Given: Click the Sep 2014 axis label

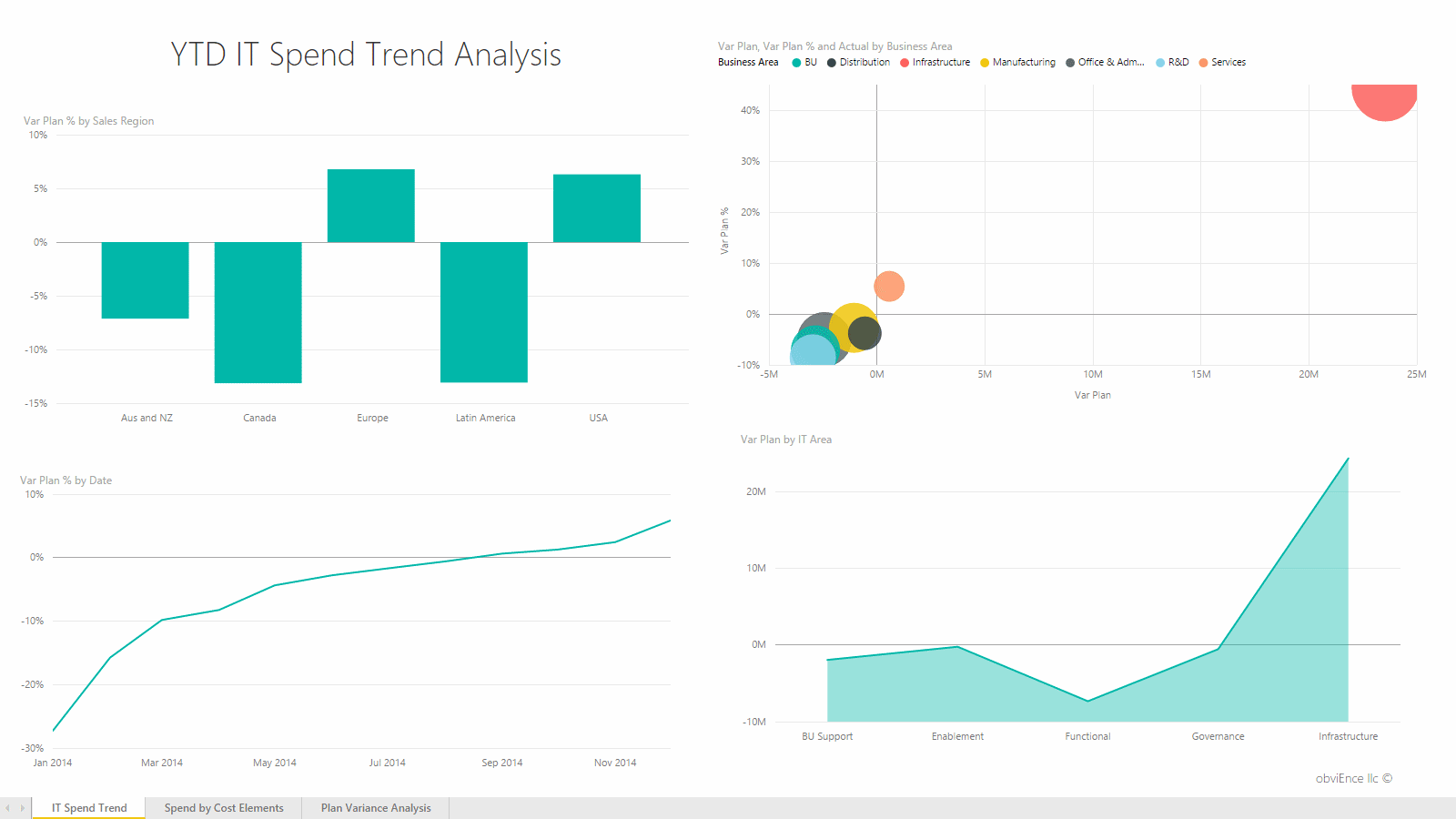Looking at the screenshot, I should point(502,763).
